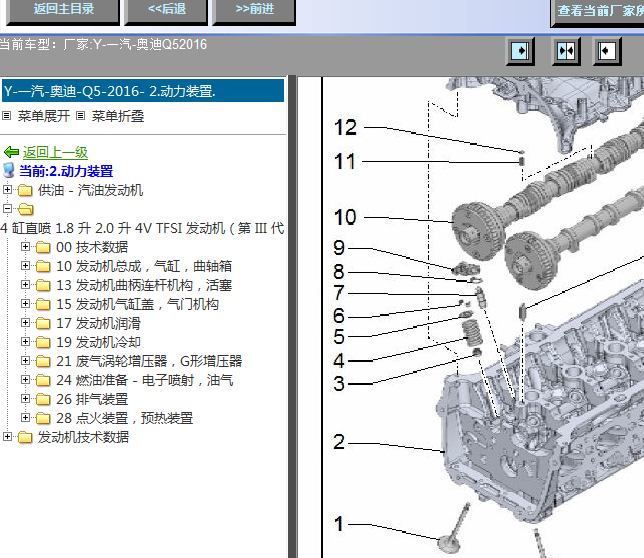This screenshot has height=558, width=644.
Task: Expand 19 发动机冷却
Action: tap(25, 342)
